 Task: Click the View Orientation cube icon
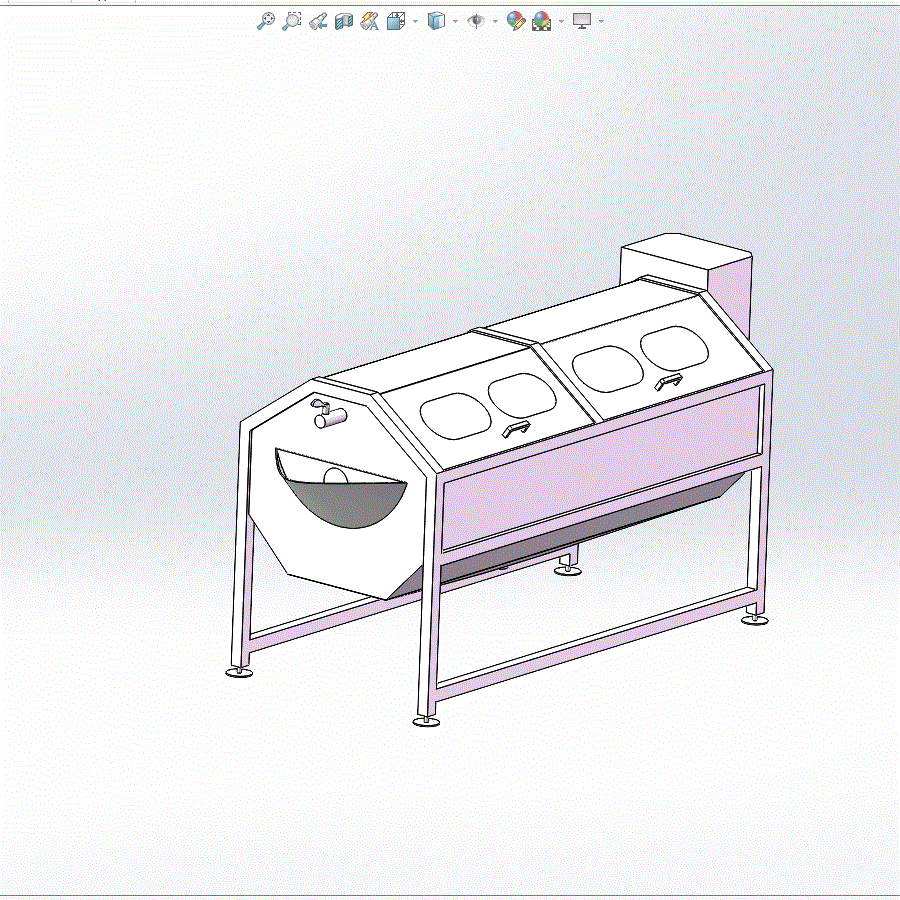click(396, 22)
